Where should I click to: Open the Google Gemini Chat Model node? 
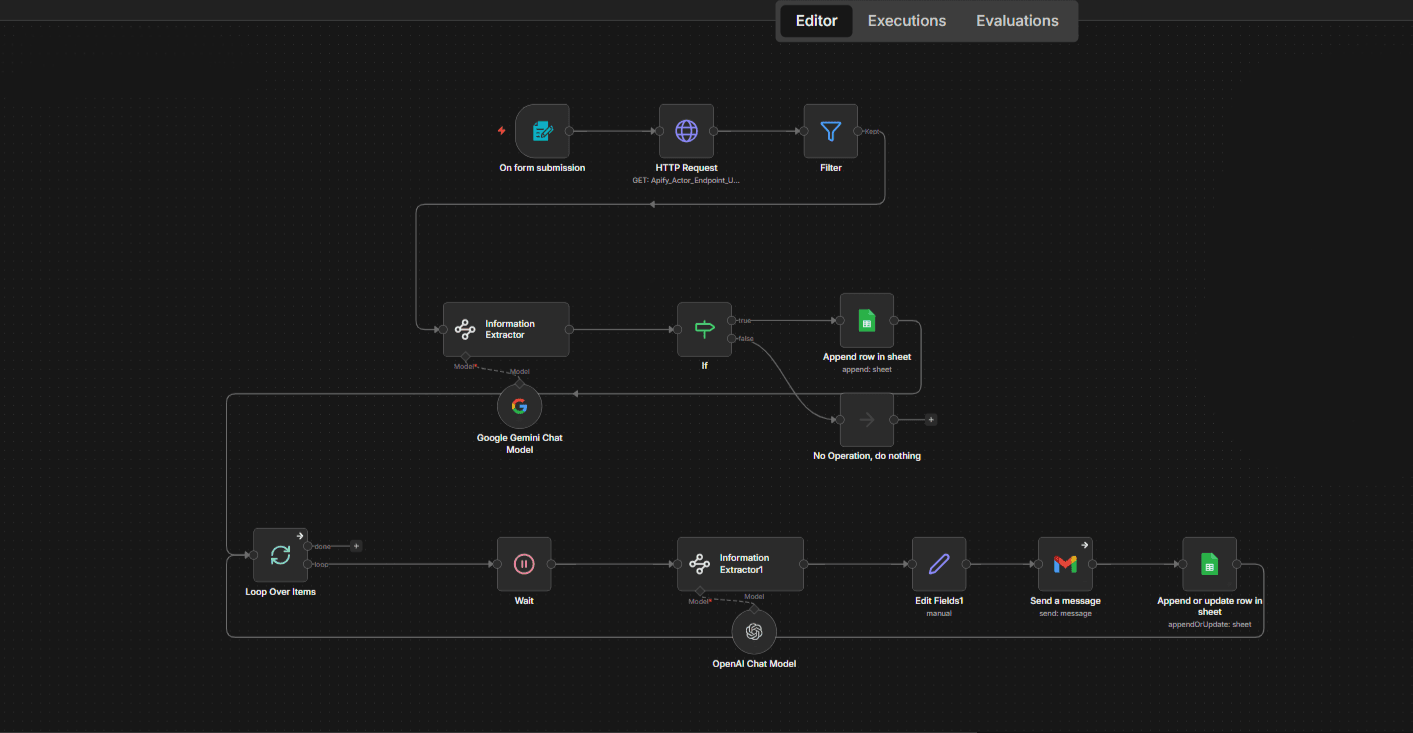519,406
